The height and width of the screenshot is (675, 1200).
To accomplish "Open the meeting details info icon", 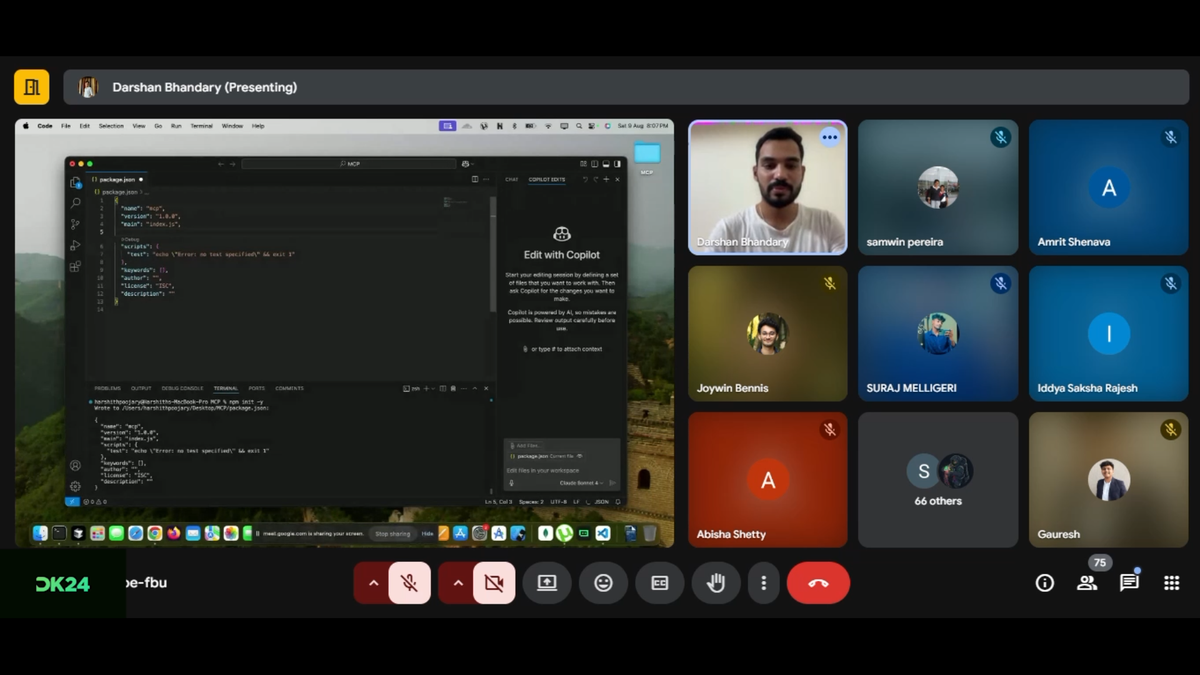I will [1045, 583].
